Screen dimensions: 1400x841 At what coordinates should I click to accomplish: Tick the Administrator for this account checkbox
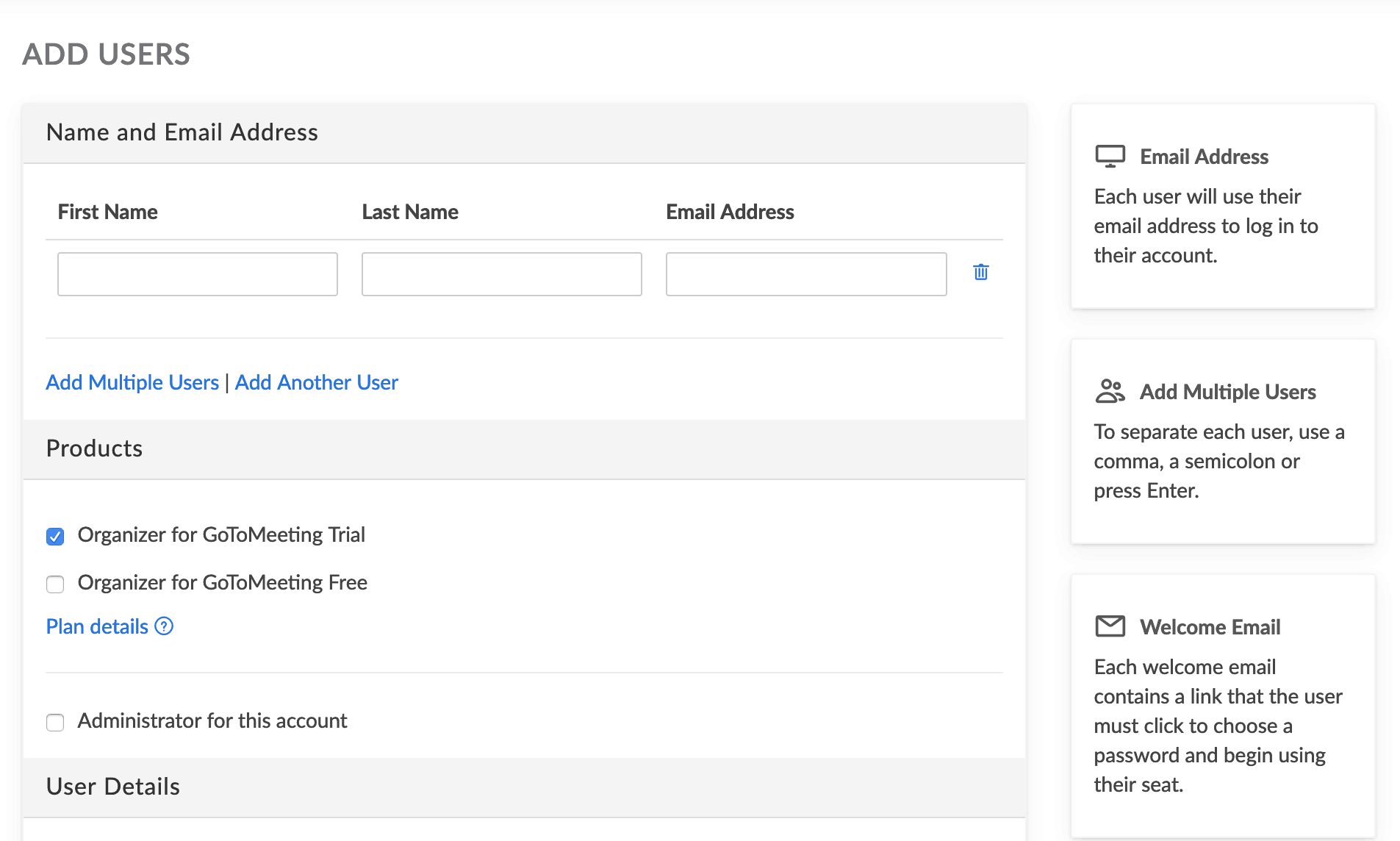[55, 722]
